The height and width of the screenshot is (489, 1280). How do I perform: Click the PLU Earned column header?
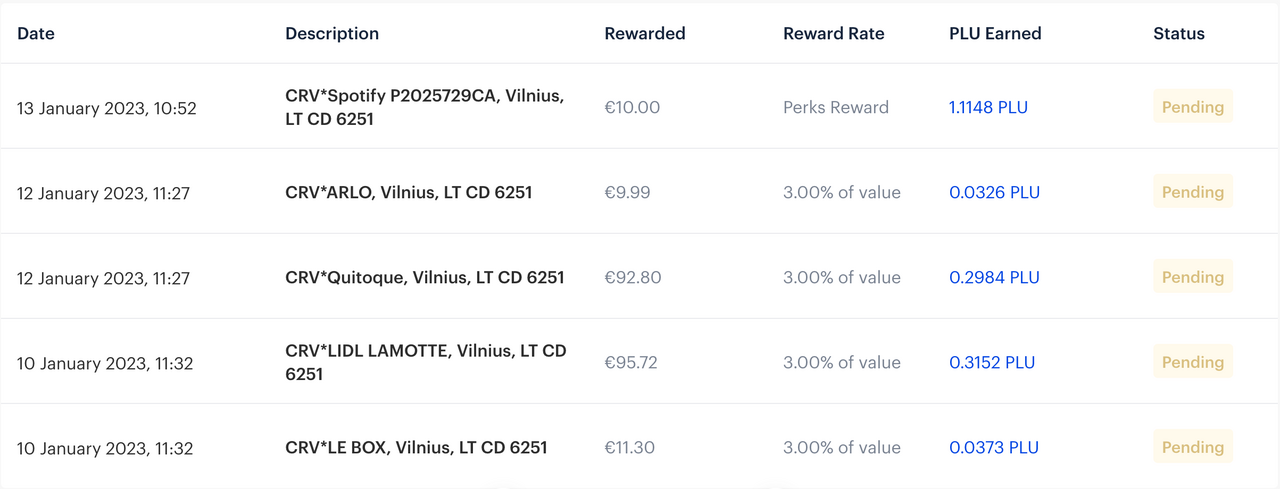coord(995,33)
